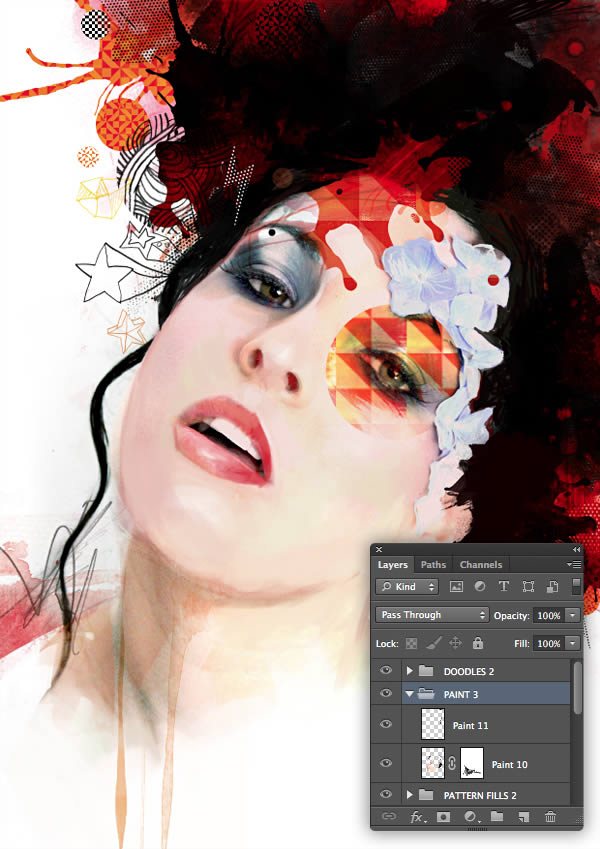Create new fill or adjustment layer icon
The image size is (600, 849).
(x=471, y=817)
